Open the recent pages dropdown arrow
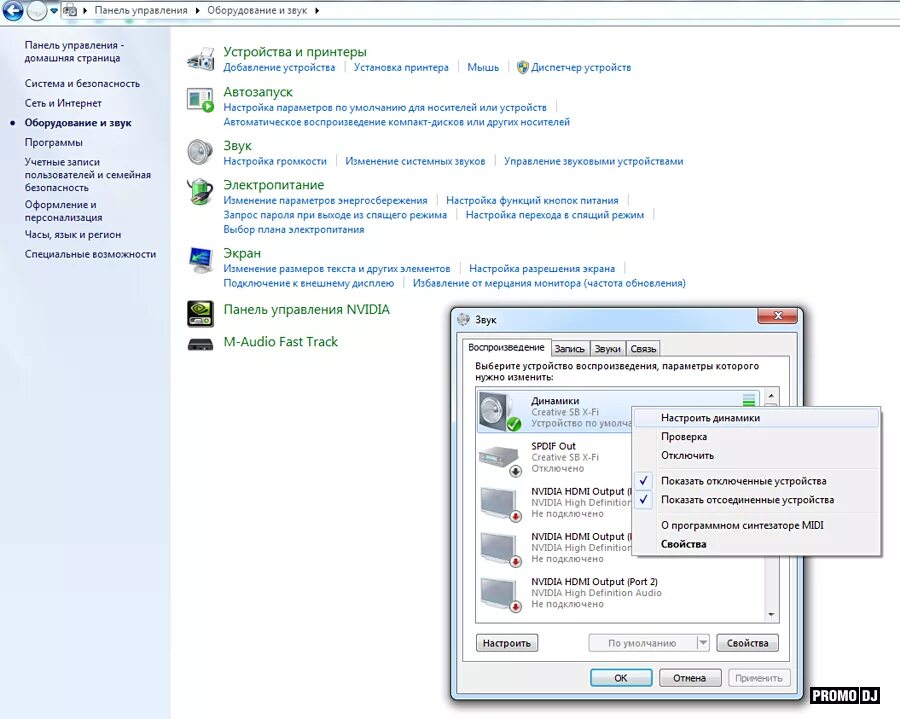The image size is (900, 719). point(54,11)
